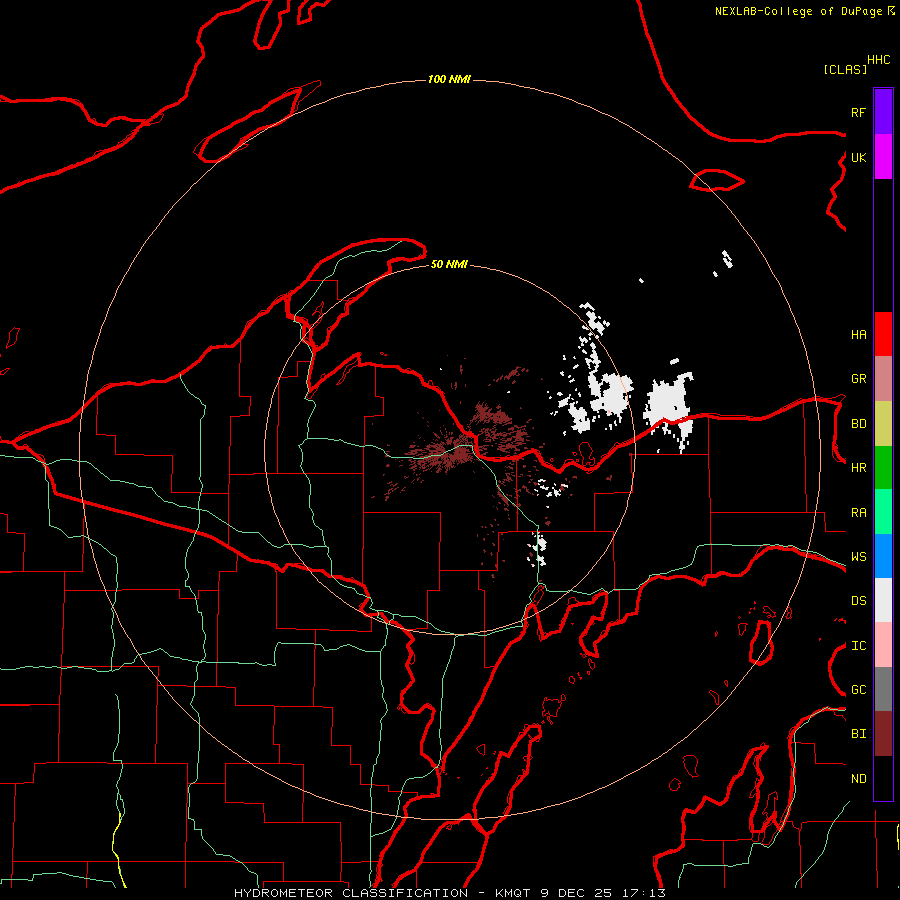The image size is (900, 900).
Task: Click the GC legend label text
Action: [858, 690]
